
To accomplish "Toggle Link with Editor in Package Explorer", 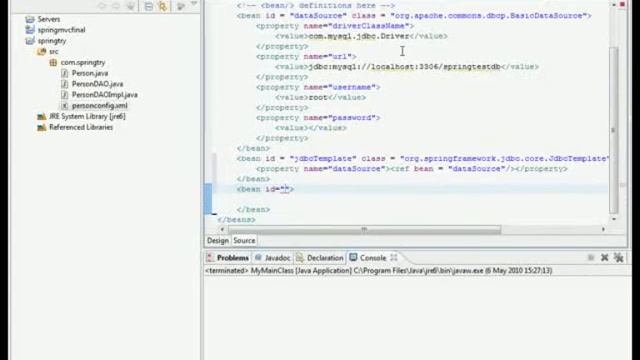I will (163, 6).
